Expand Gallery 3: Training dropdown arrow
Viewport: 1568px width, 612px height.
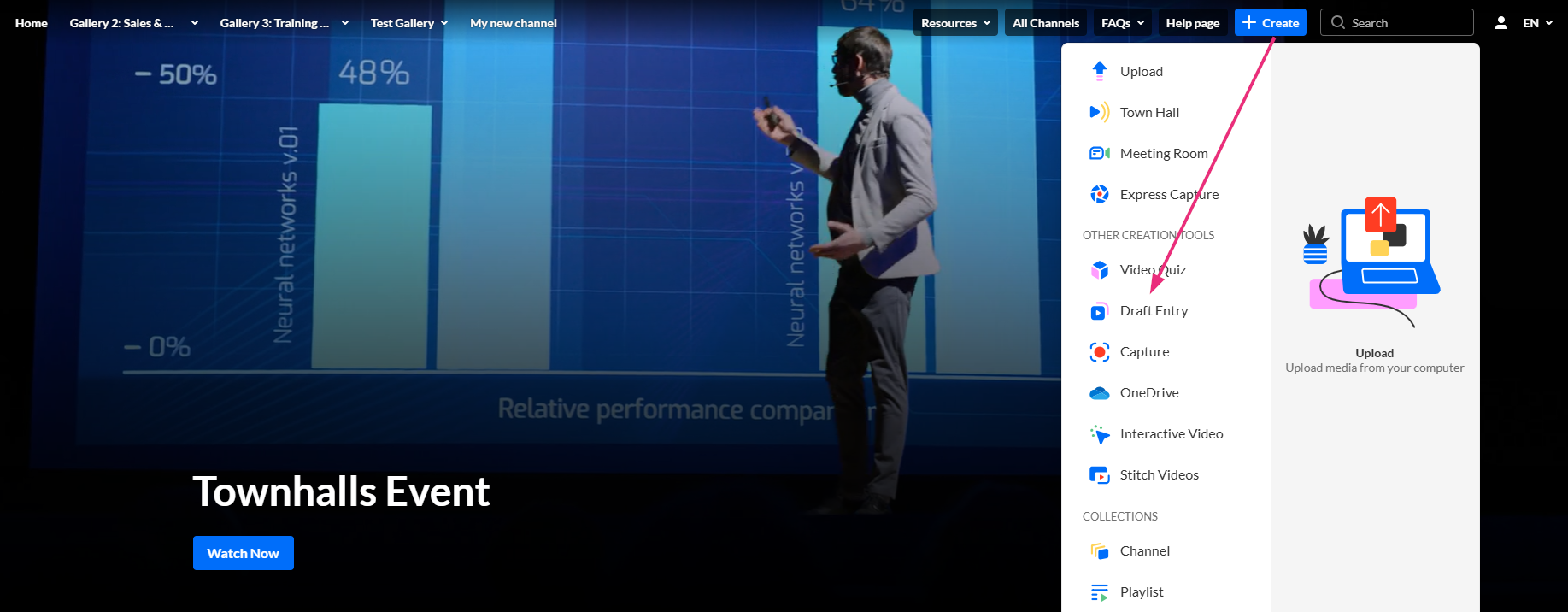(345, 23)
